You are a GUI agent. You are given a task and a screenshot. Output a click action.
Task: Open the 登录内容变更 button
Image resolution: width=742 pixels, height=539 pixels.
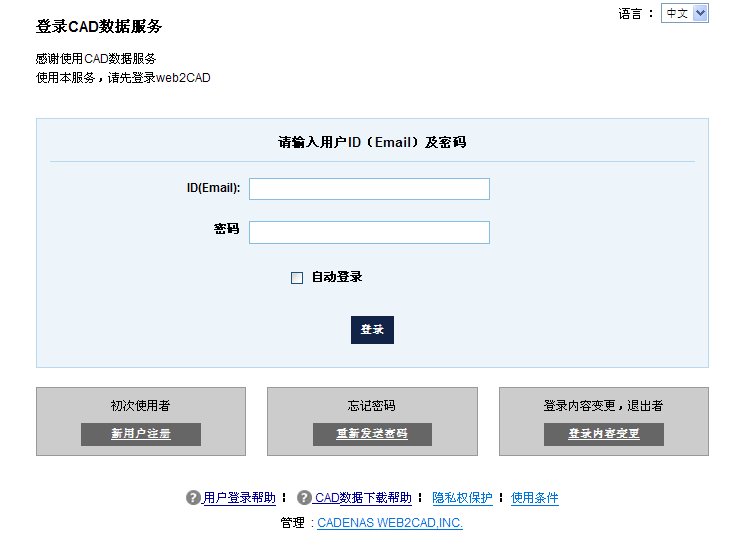(603, 434)
